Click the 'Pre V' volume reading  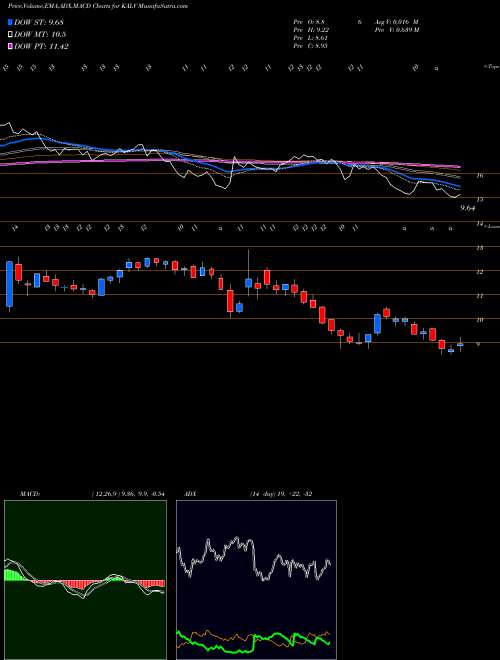(396, 30)
